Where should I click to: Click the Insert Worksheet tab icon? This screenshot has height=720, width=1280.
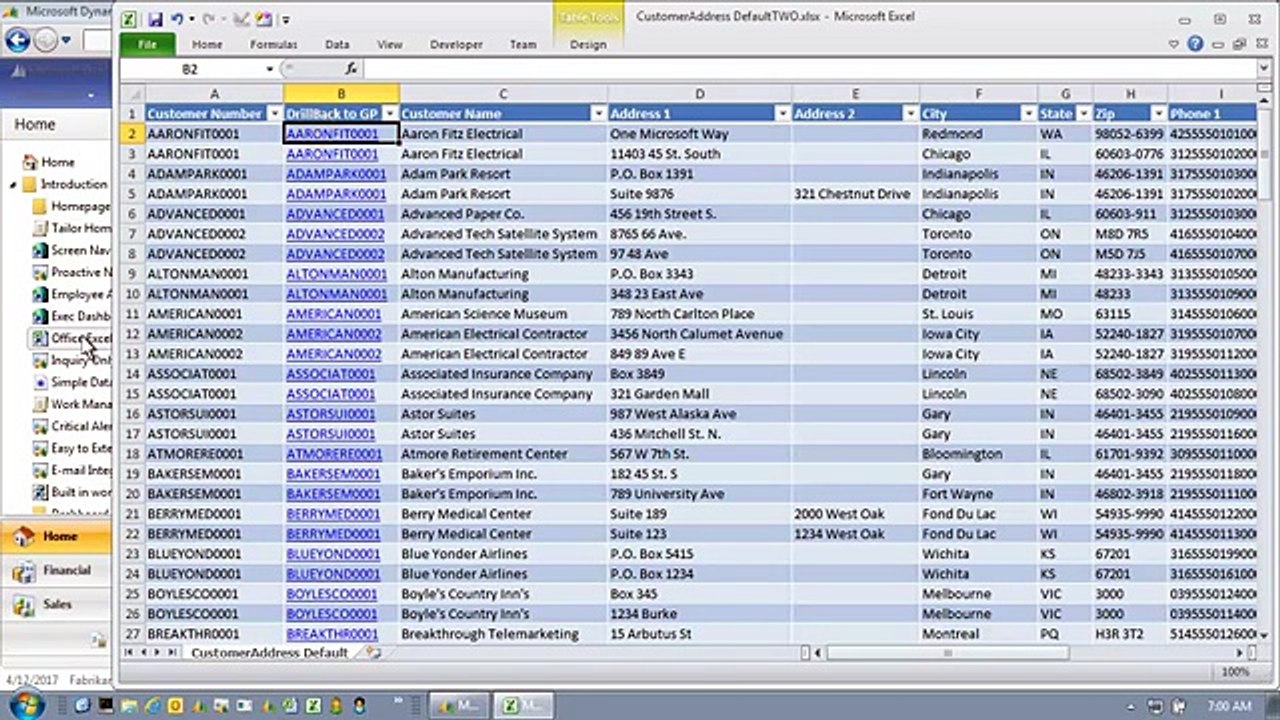373,652
